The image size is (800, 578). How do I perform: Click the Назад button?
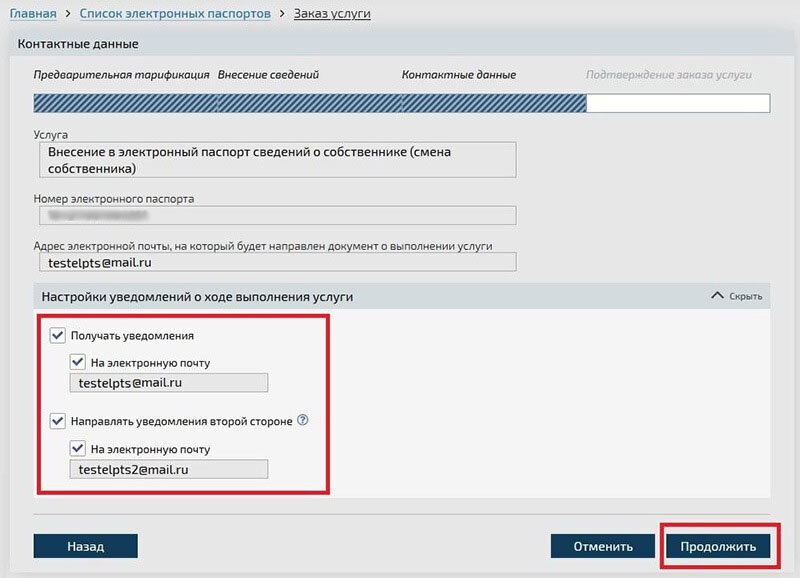point(86,546)
